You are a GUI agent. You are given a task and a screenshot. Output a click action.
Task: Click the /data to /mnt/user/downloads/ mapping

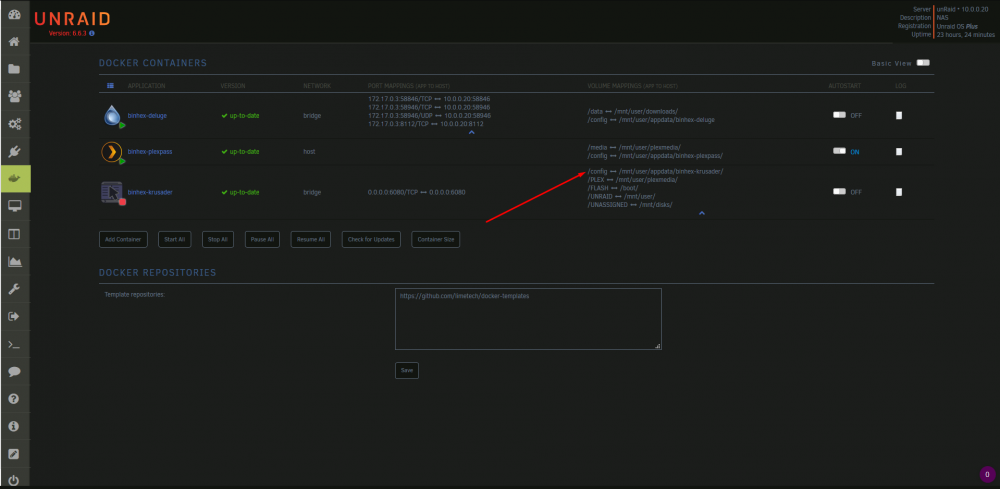[633, 112]
